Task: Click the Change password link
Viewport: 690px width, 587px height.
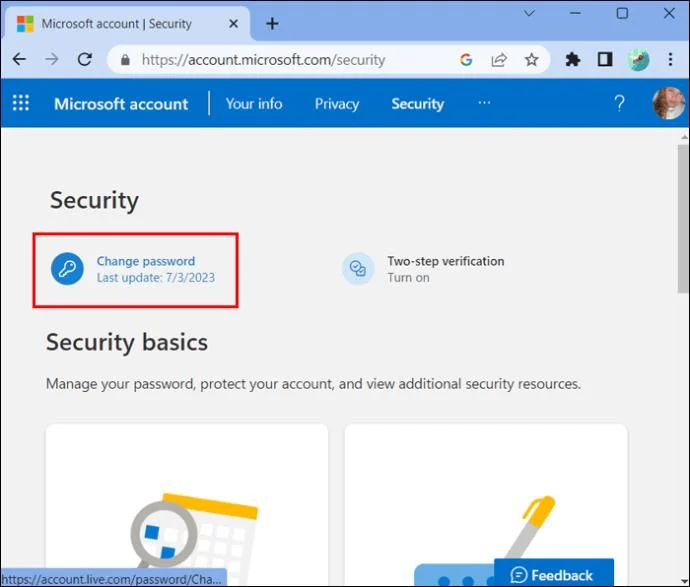Action: (x=146, y=261)
